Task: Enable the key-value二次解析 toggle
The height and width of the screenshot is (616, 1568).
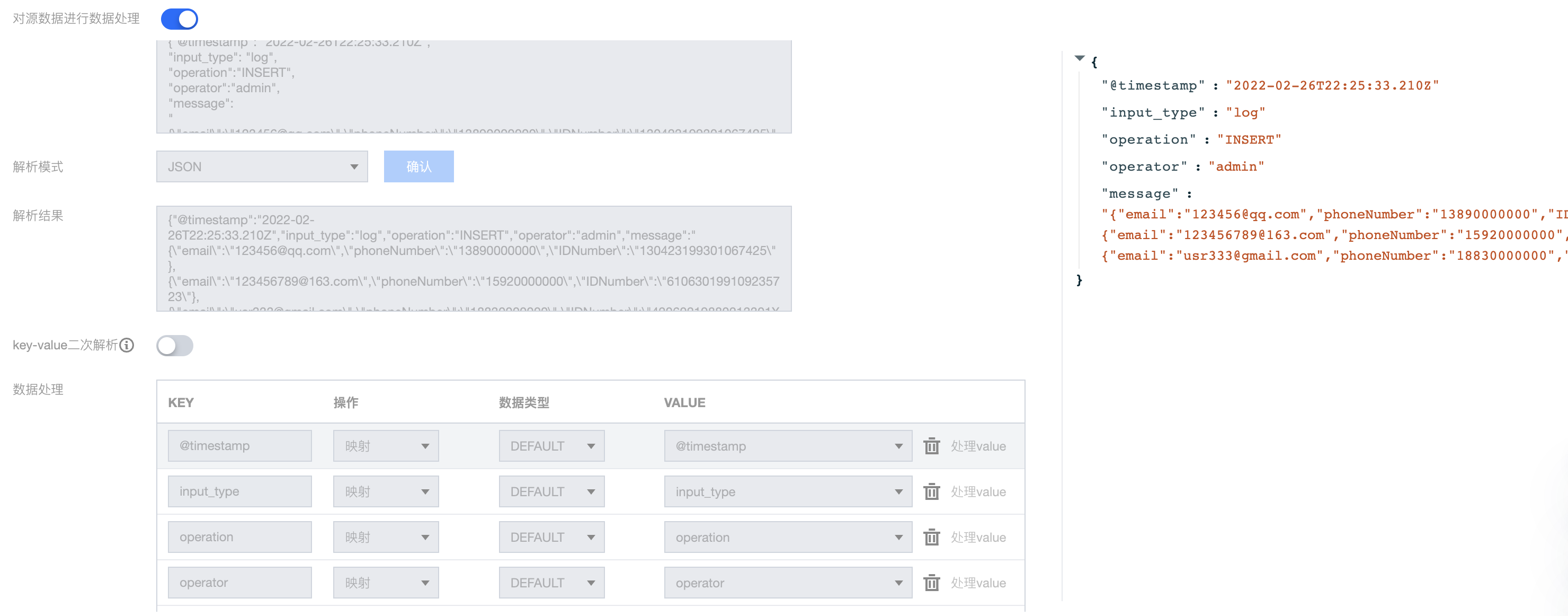Action: pyautogui.click(x=175, y=346)
